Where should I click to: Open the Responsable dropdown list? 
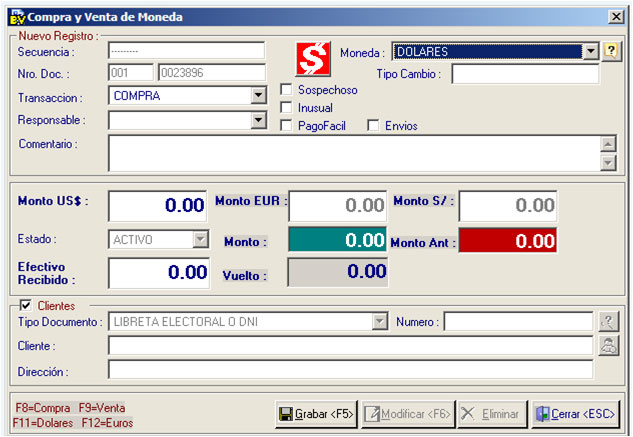[258, 120]
